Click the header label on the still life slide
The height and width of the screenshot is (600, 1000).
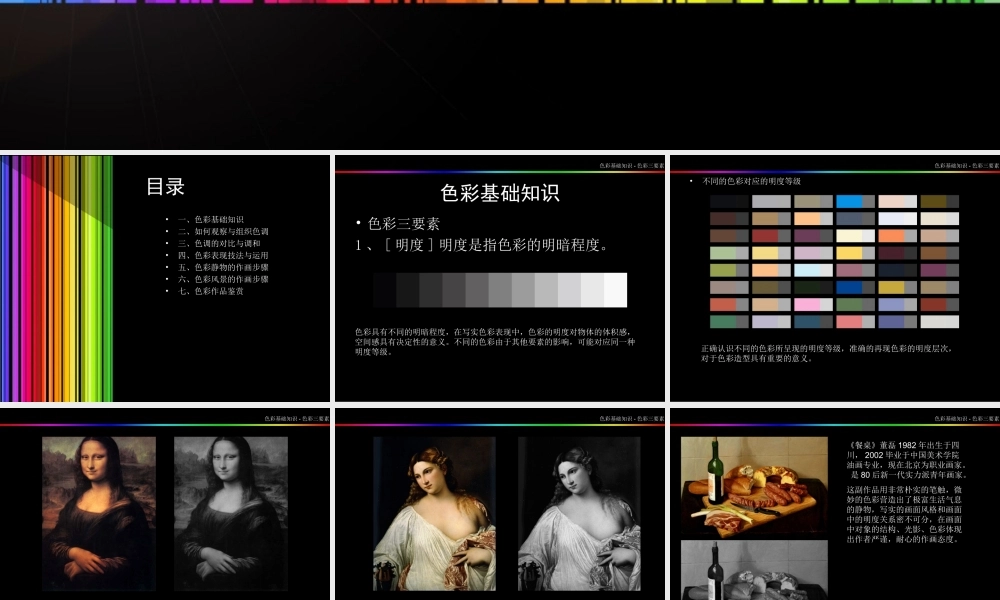(x=967, y=419)
